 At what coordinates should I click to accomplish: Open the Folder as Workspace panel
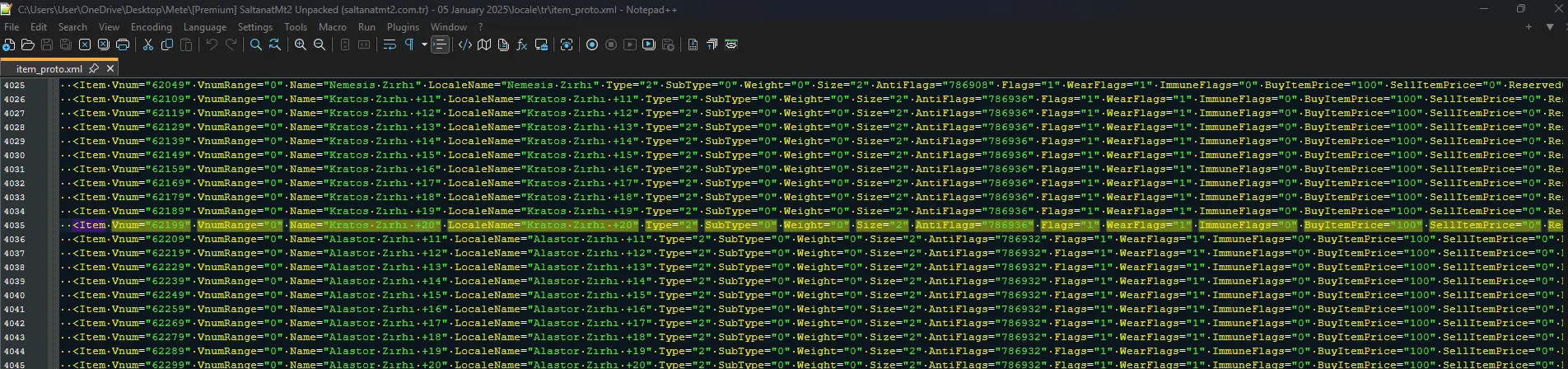click(541, 44)
